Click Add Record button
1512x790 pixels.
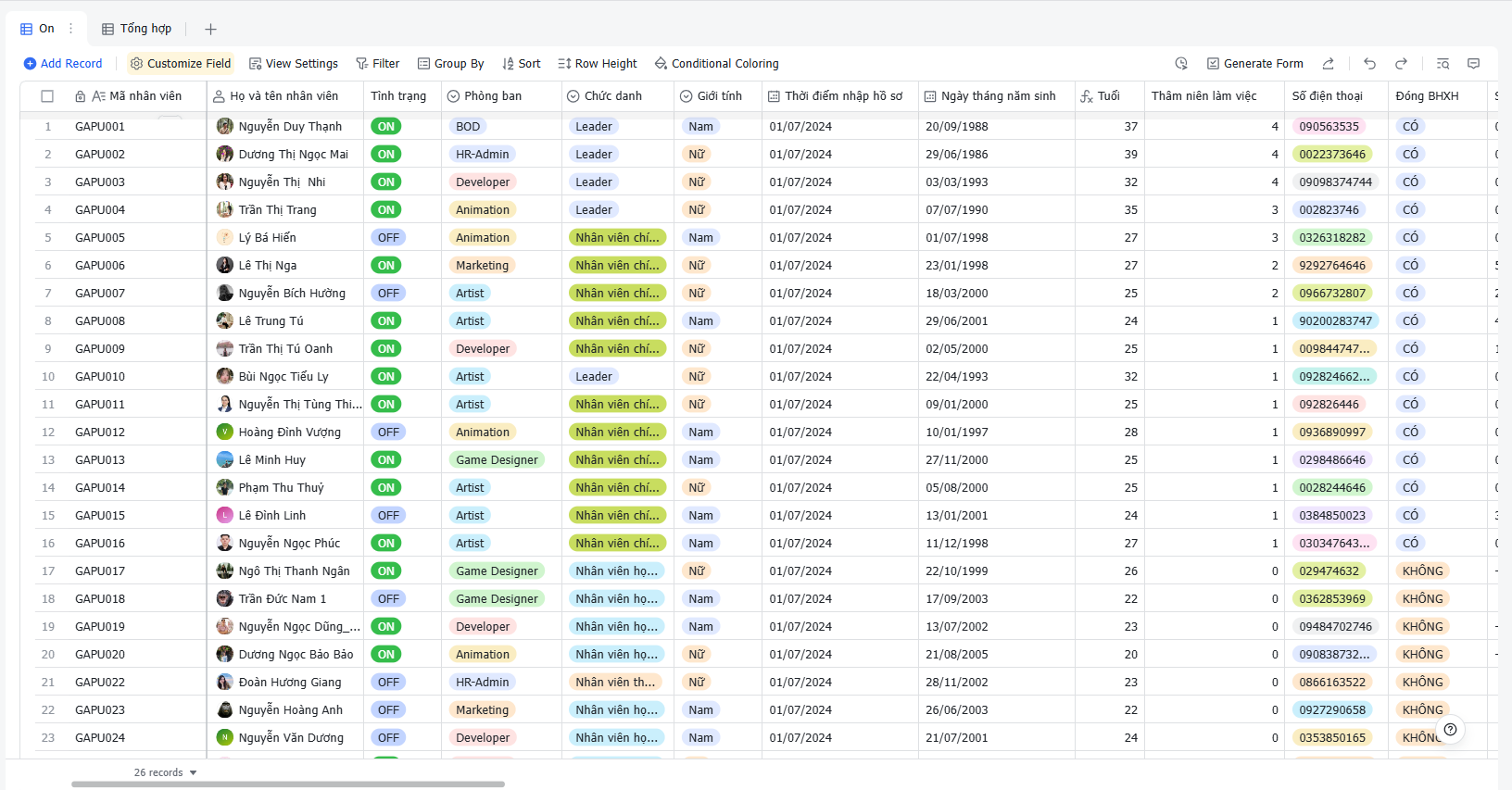(x=63, y=64)
